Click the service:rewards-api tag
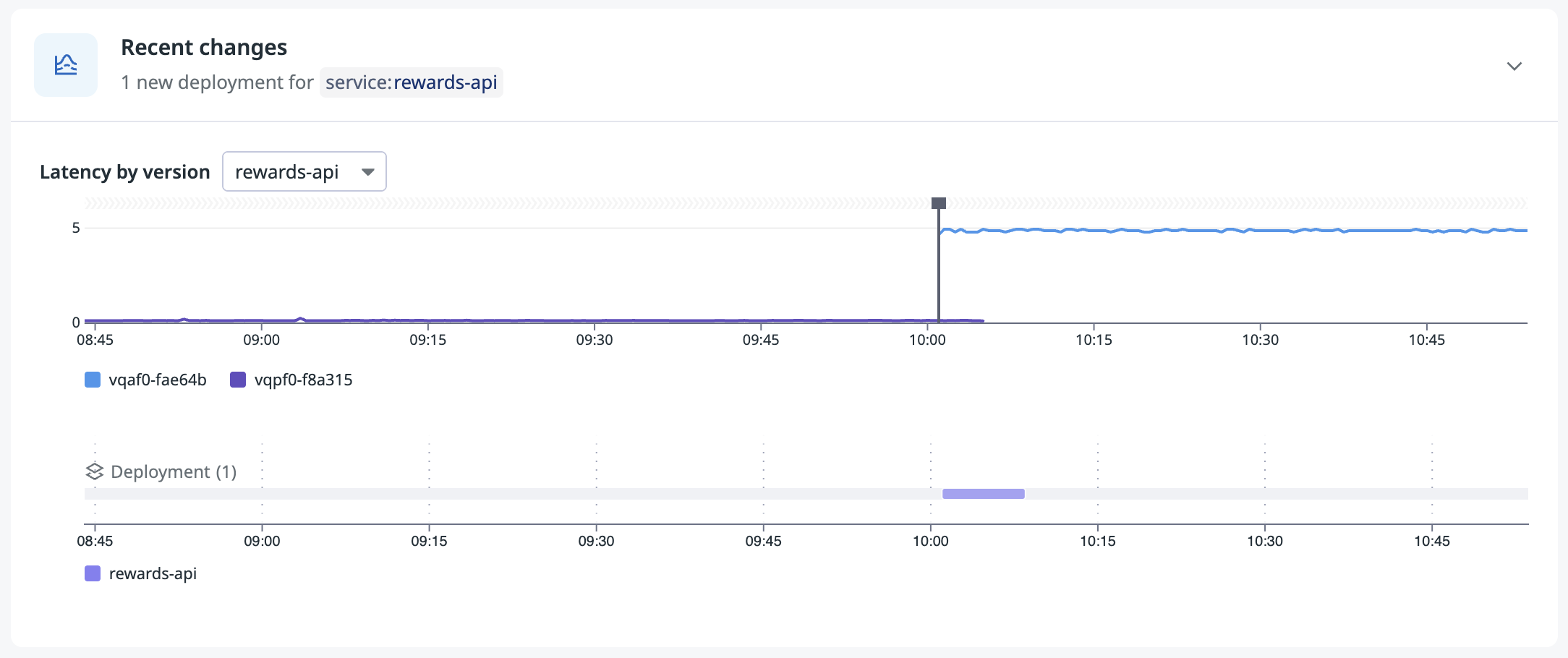1568x658 pixels. 411,82
